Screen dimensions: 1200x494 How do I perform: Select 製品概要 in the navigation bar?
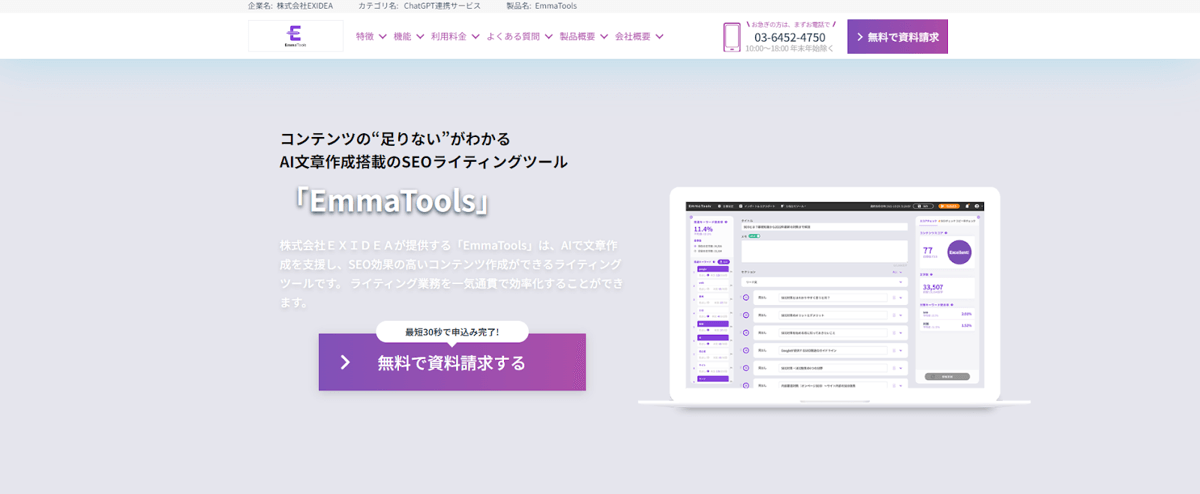(577, 37)
